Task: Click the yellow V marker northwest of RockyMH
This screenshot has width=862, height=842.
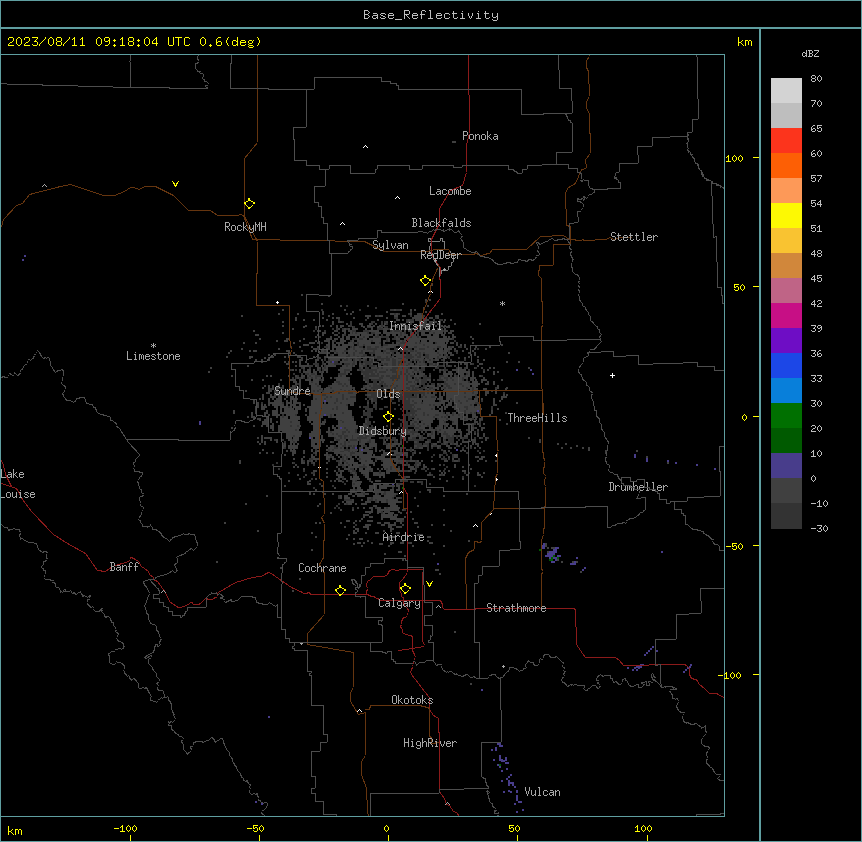Action: coord(175,184)
